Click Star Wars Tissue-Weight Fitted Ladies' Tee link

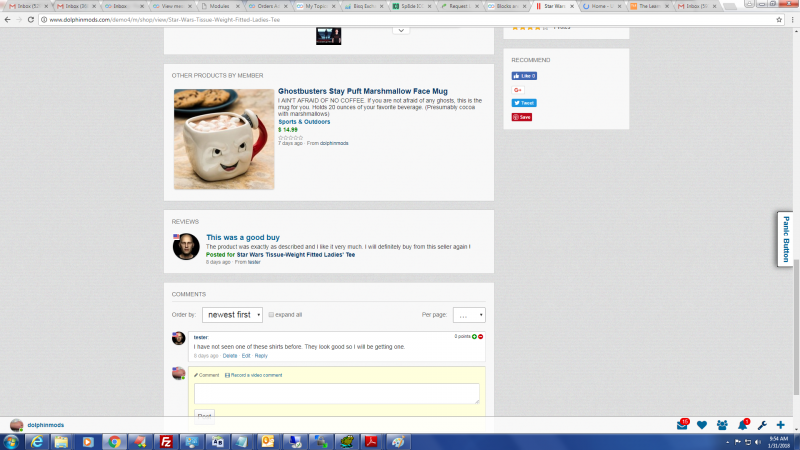click(x=296, y=255)
